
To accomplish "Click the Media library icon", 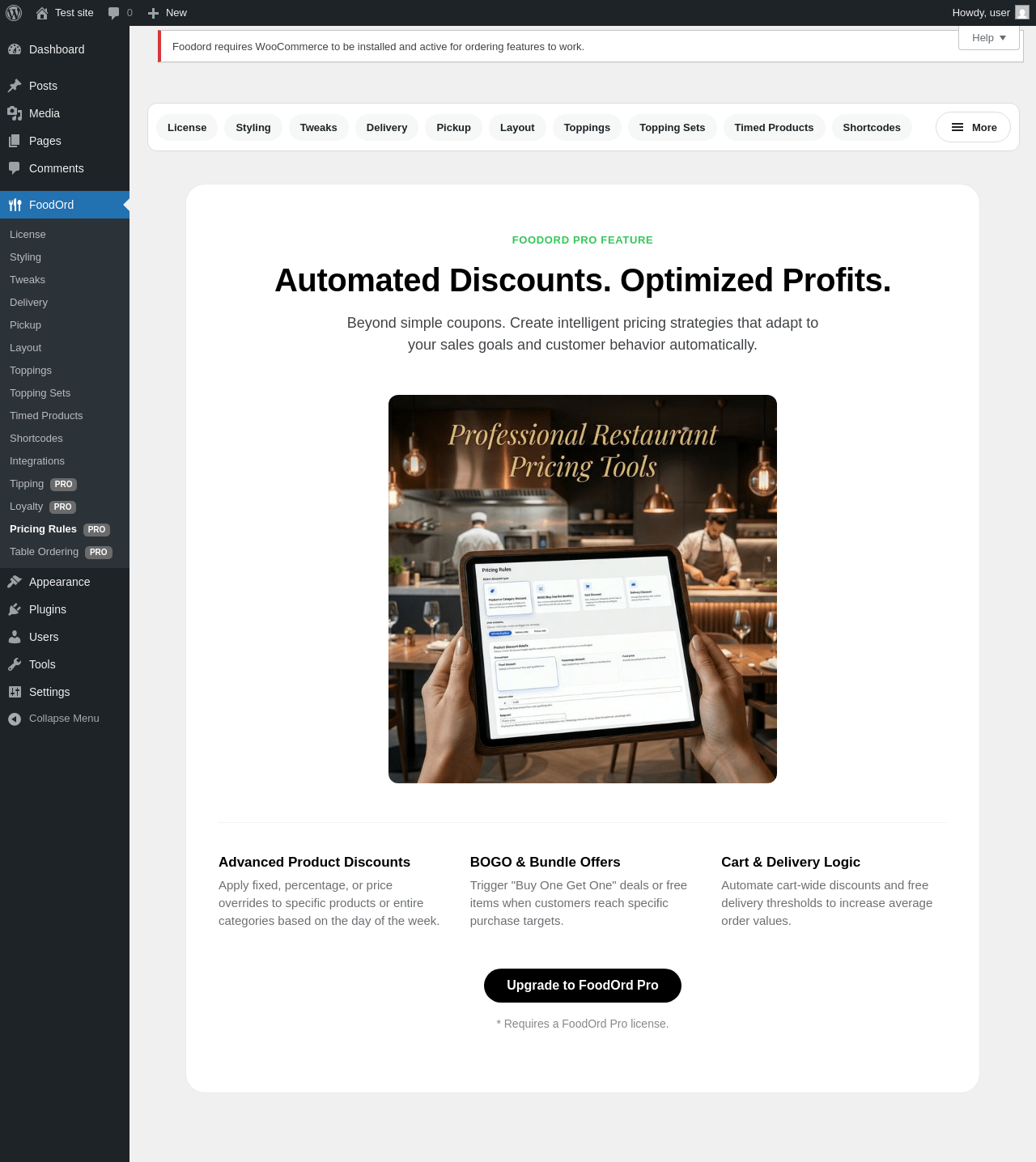I will click(x=15, y=113).
